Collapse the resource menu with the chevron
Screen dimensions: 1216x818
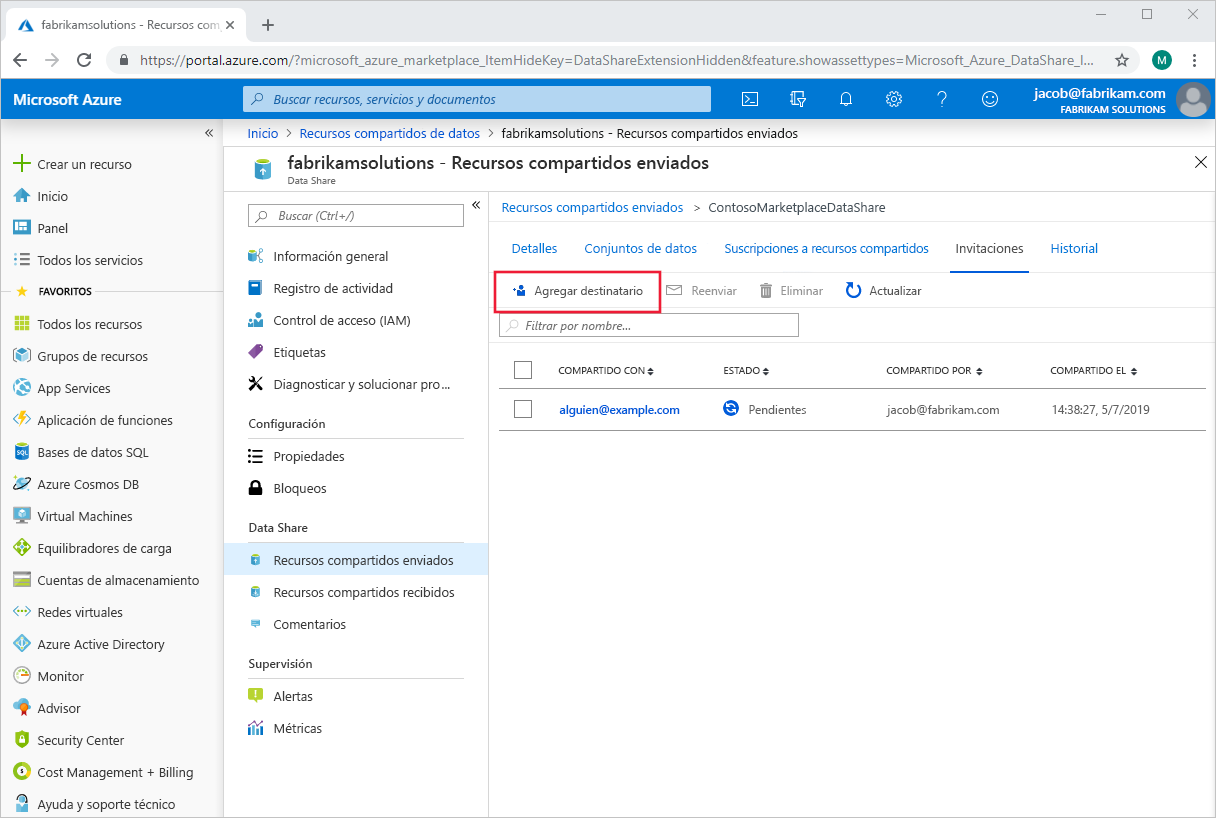point(476,204)
